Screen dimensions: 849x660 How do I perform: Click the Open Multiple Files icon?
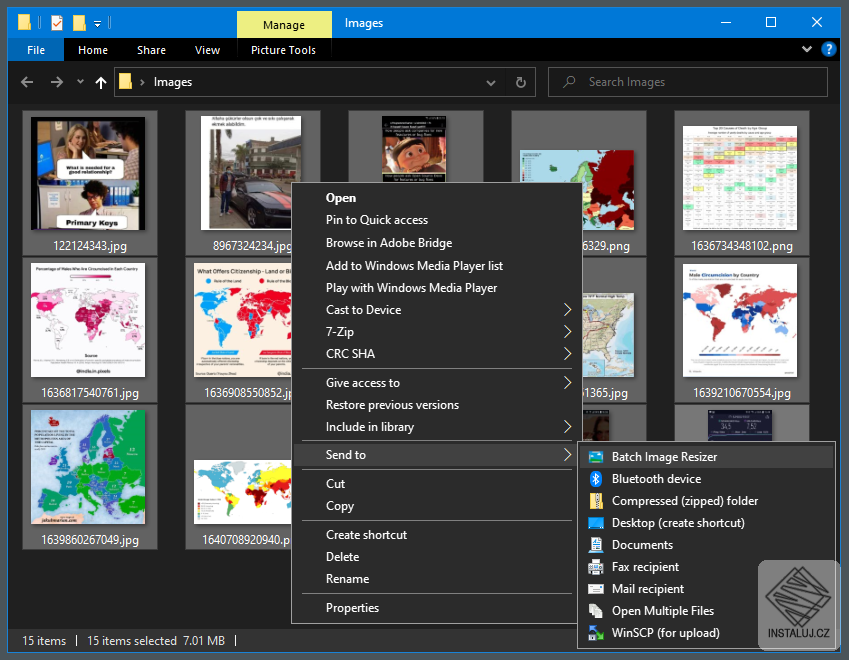(596, 611)
